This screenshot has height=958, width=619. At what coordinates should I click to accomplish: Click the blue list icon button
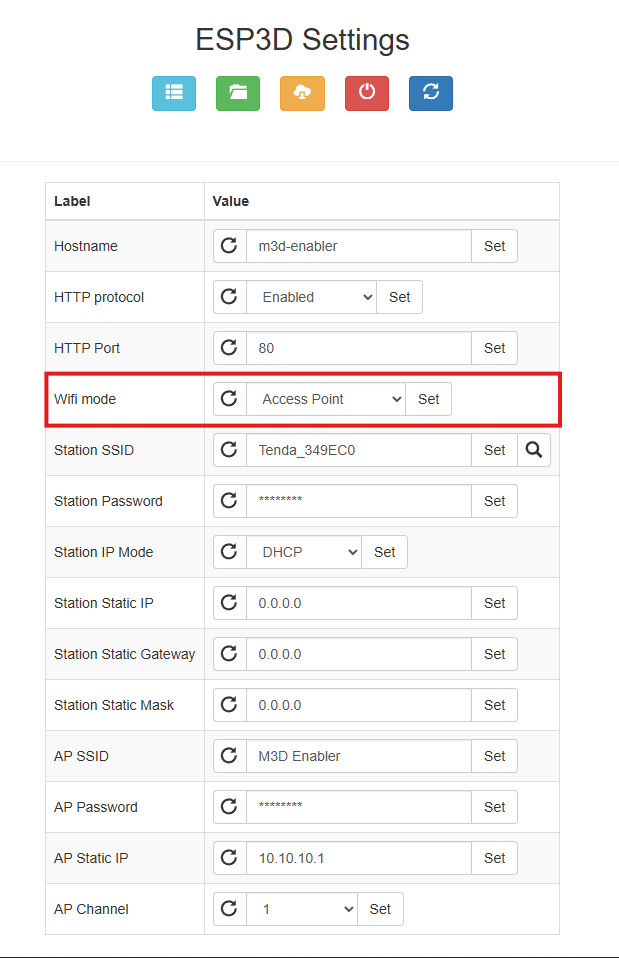174,92
